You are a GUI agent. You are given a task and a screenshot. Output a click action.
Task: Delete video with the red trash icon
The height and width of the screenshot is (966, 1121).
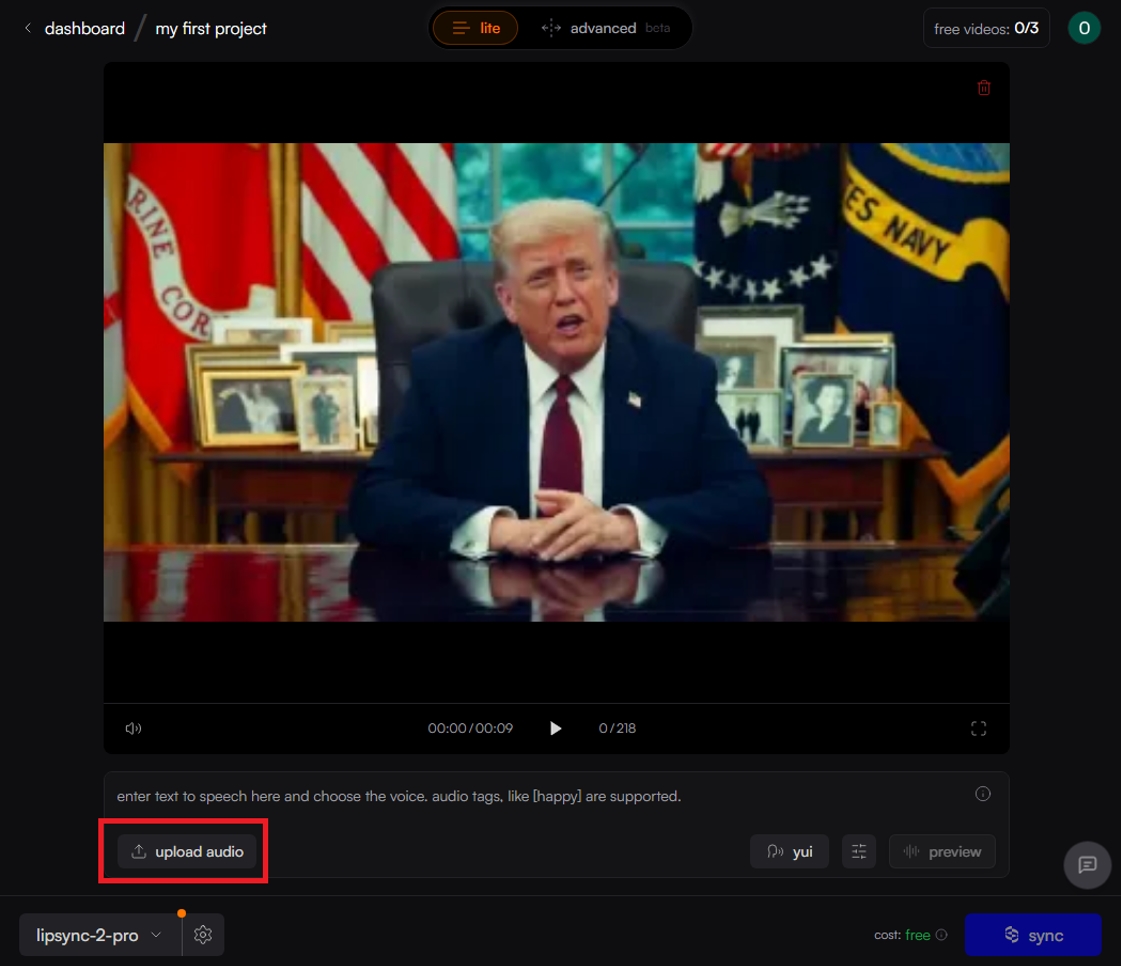[x=984, y=87]
